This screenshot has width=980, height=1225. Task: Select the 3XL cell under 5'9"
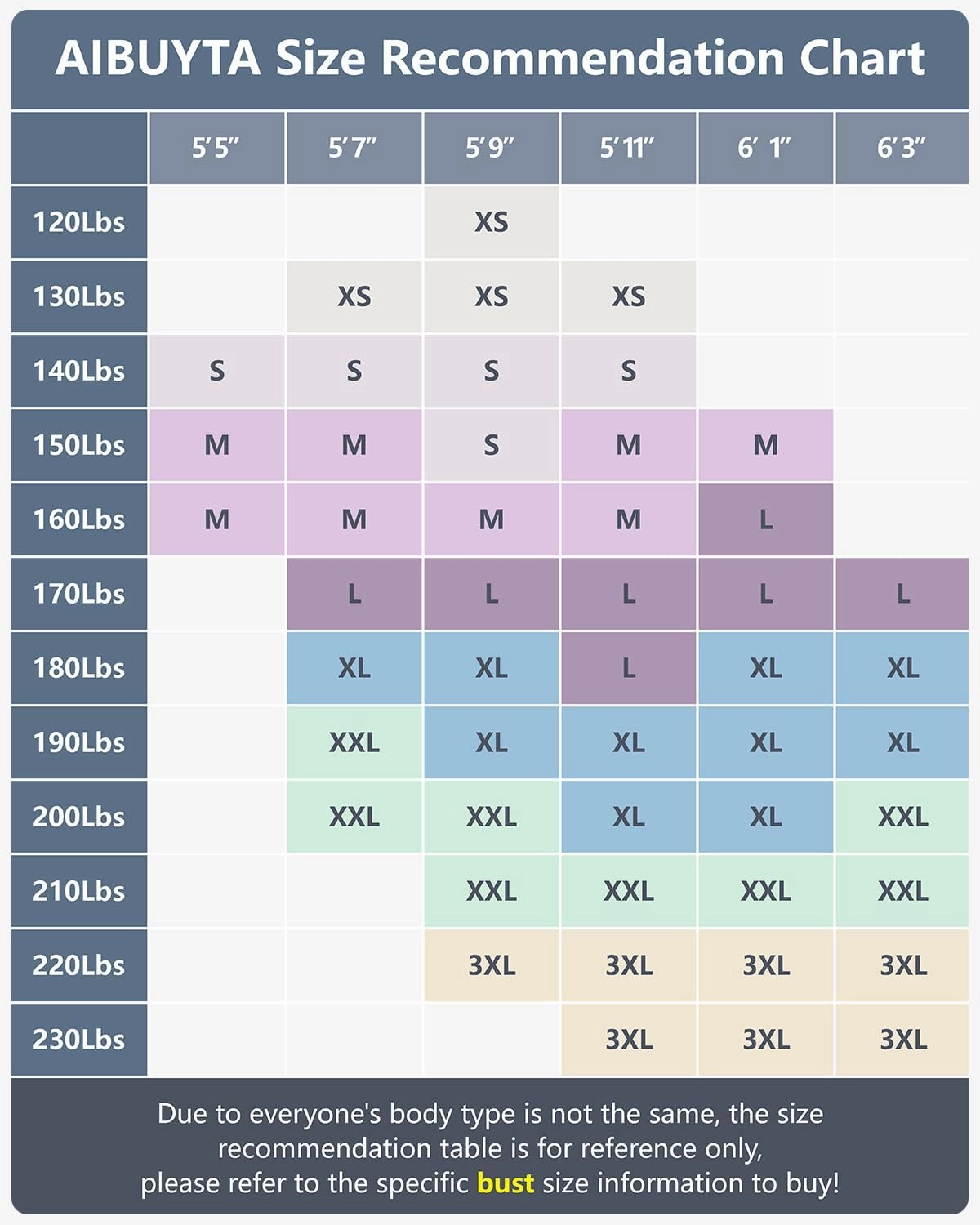(x=491, y=965)
